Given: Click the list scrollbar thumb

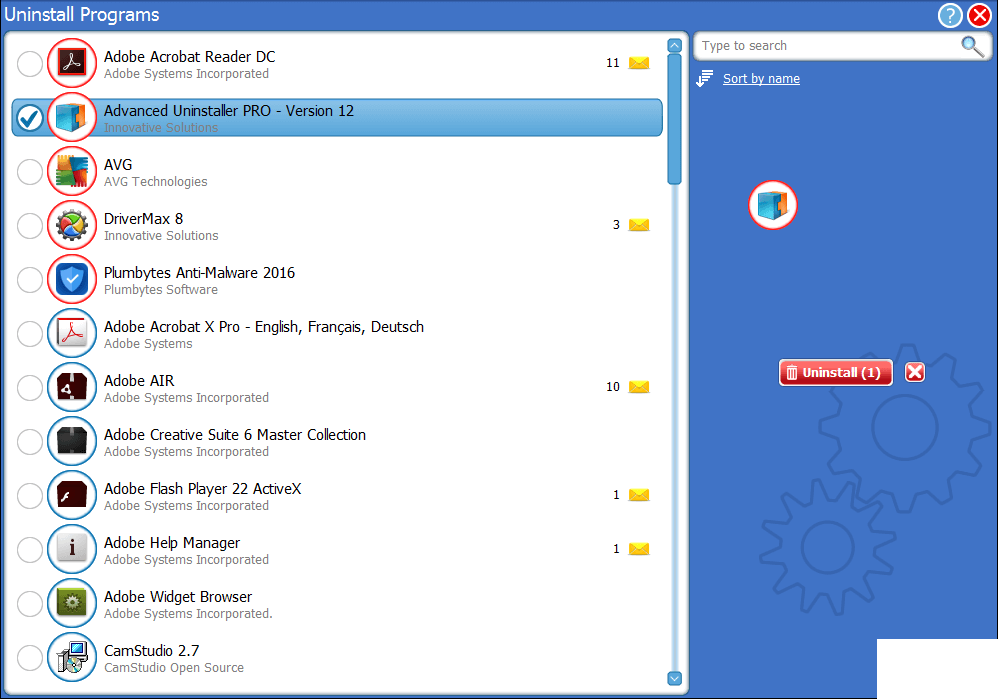Looking at the screenshot, I should [x=675, y=120].
